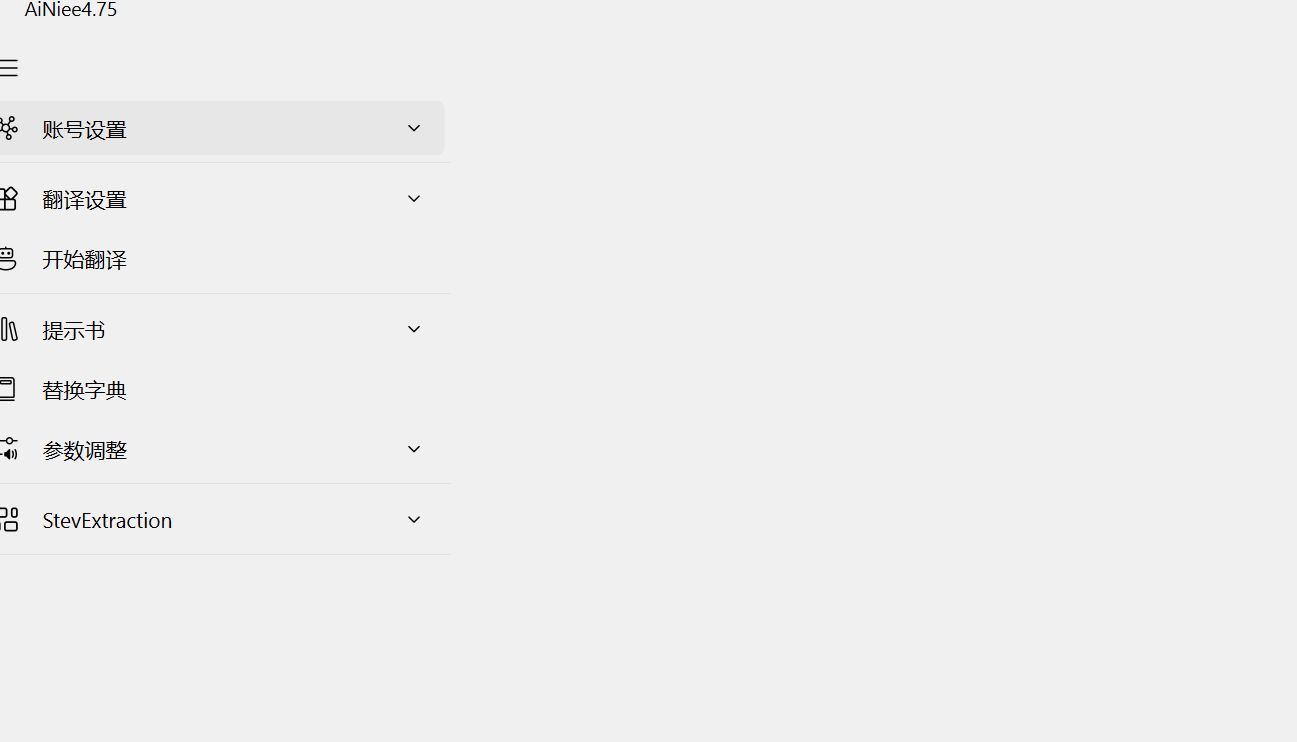This screenshot has width=1297, height=742.
Task: Click the dictionary icon beside 替换字典
Action: point(8,389)
